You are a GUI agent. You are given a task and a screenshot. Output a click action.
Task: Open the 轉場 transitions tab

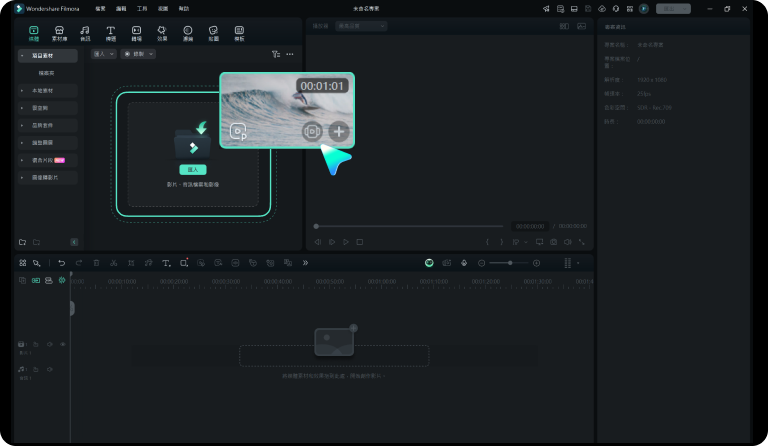point(137,33)
